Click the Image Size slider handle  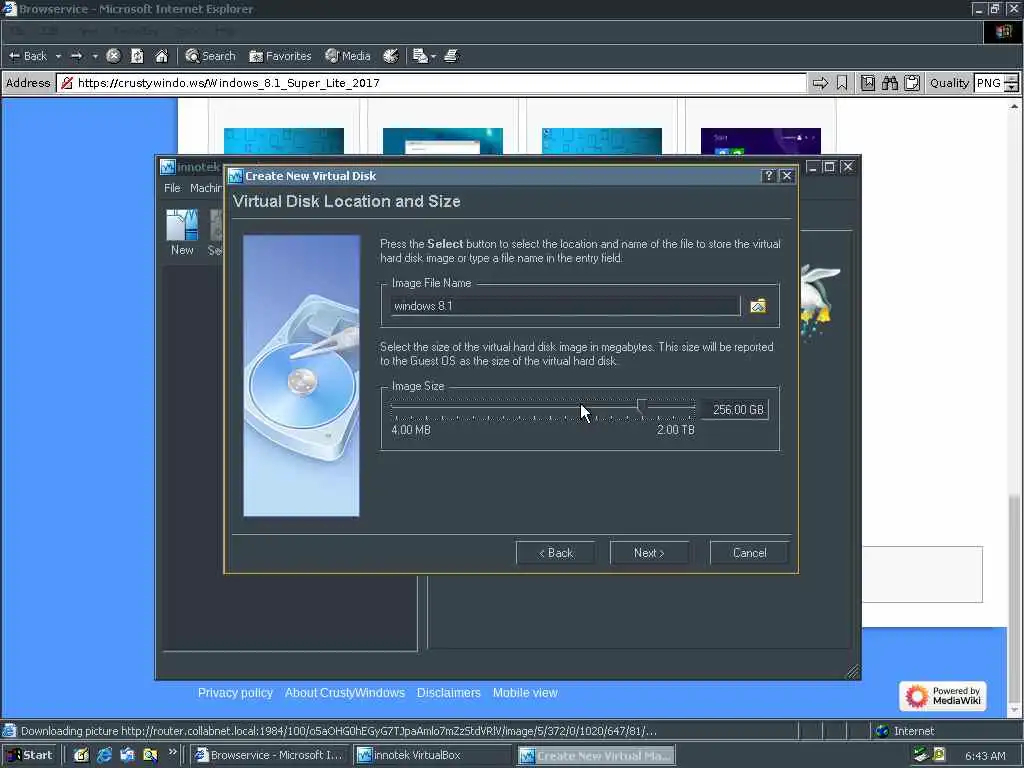[642, 408]
